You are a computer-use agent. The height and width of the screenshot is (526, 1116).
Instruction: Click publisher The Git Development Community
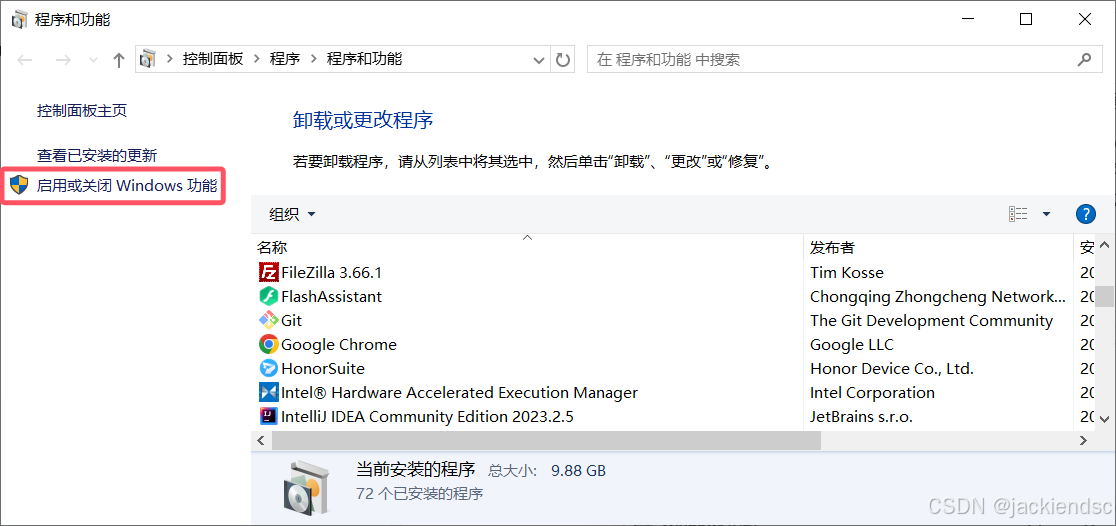(x=931, y=320)
